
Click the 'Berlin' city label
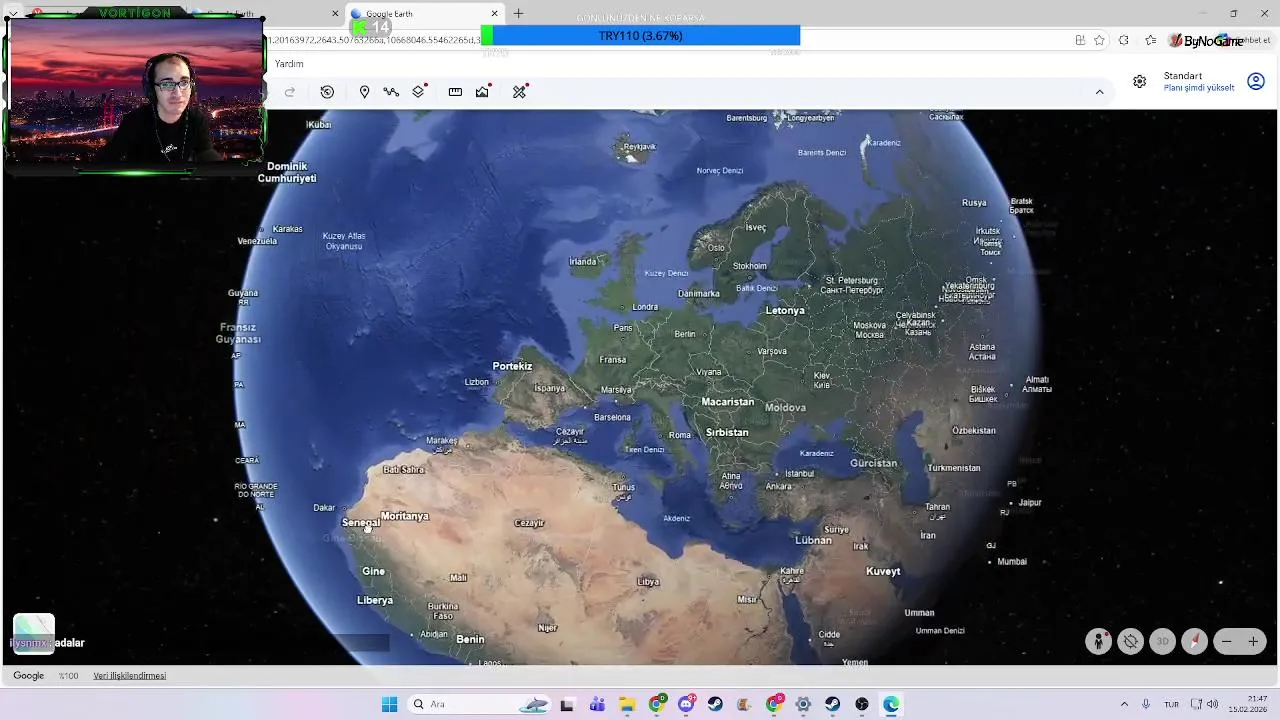pyautogui.click(x=685, y=334)
